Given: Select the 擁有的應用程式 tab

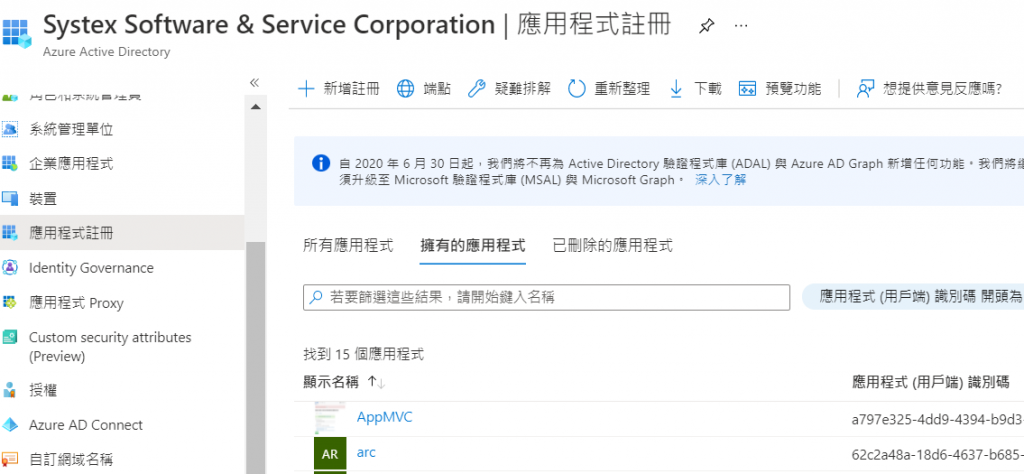Looking at the screenshot, I should 473,245.
